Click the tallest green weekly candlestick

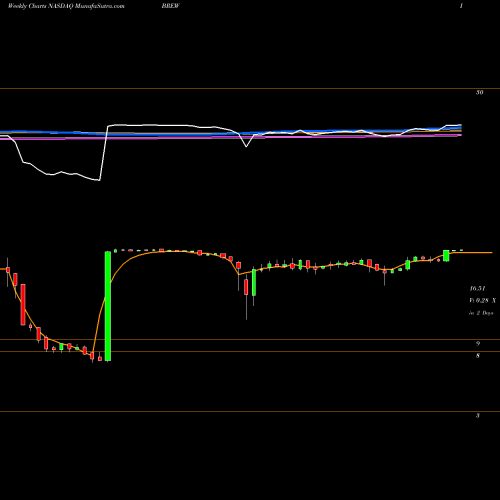(x=108, y=306)
